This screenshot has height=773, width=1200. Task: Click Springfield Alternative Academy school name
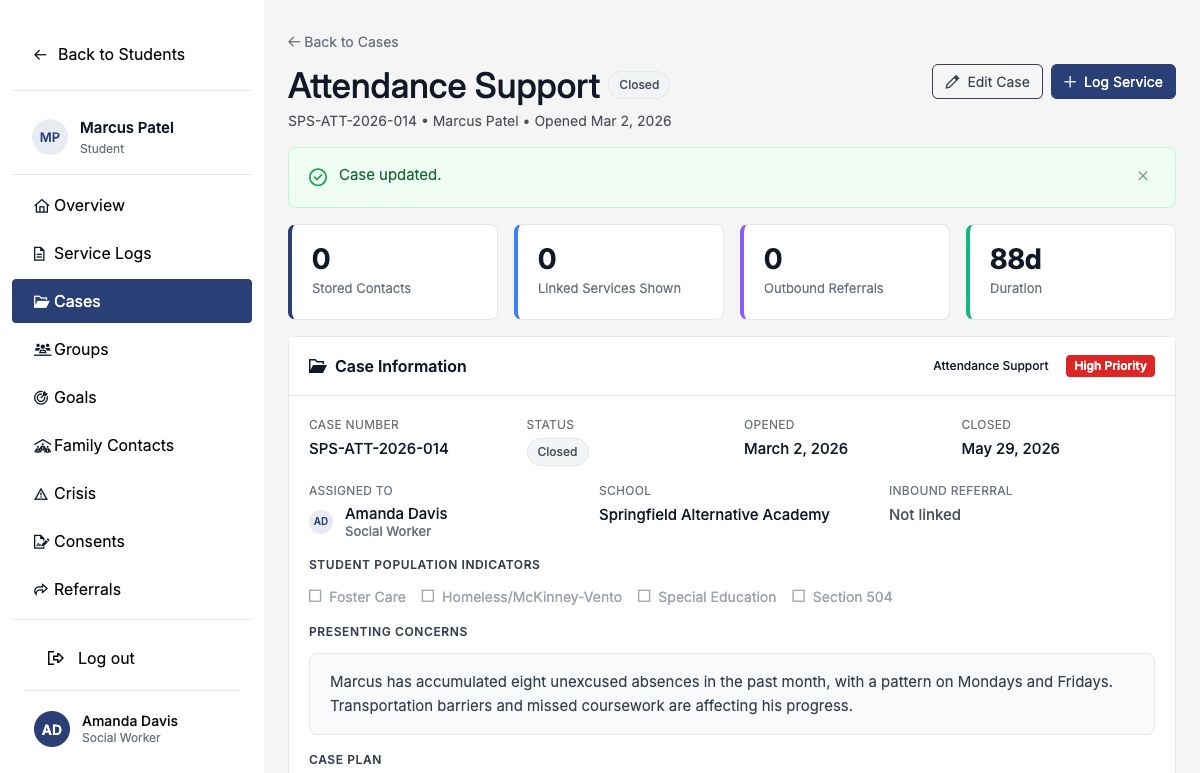(x=714, y=515)
